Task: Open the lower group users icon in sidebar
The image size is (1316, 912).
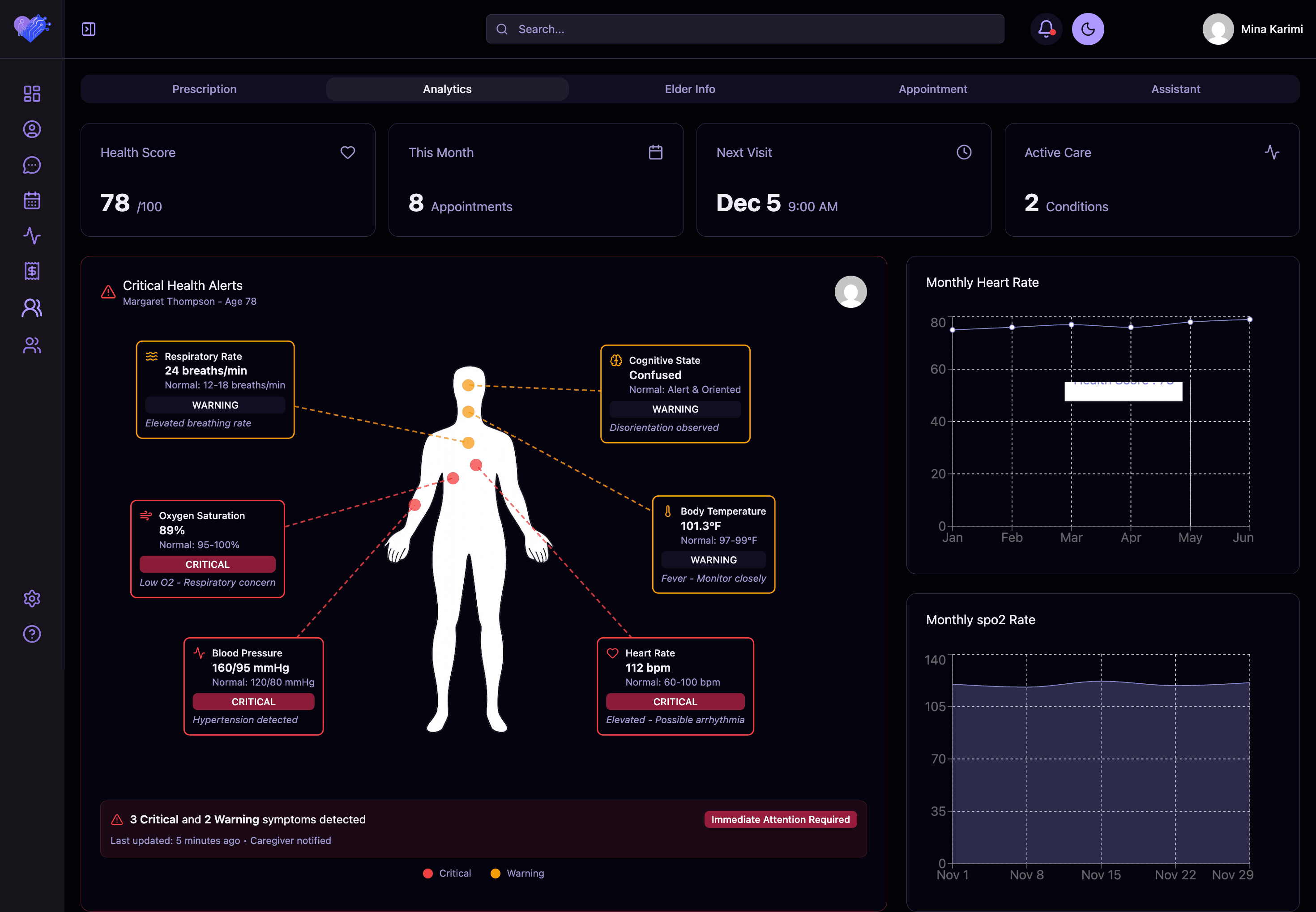Action: coord(32,345)
